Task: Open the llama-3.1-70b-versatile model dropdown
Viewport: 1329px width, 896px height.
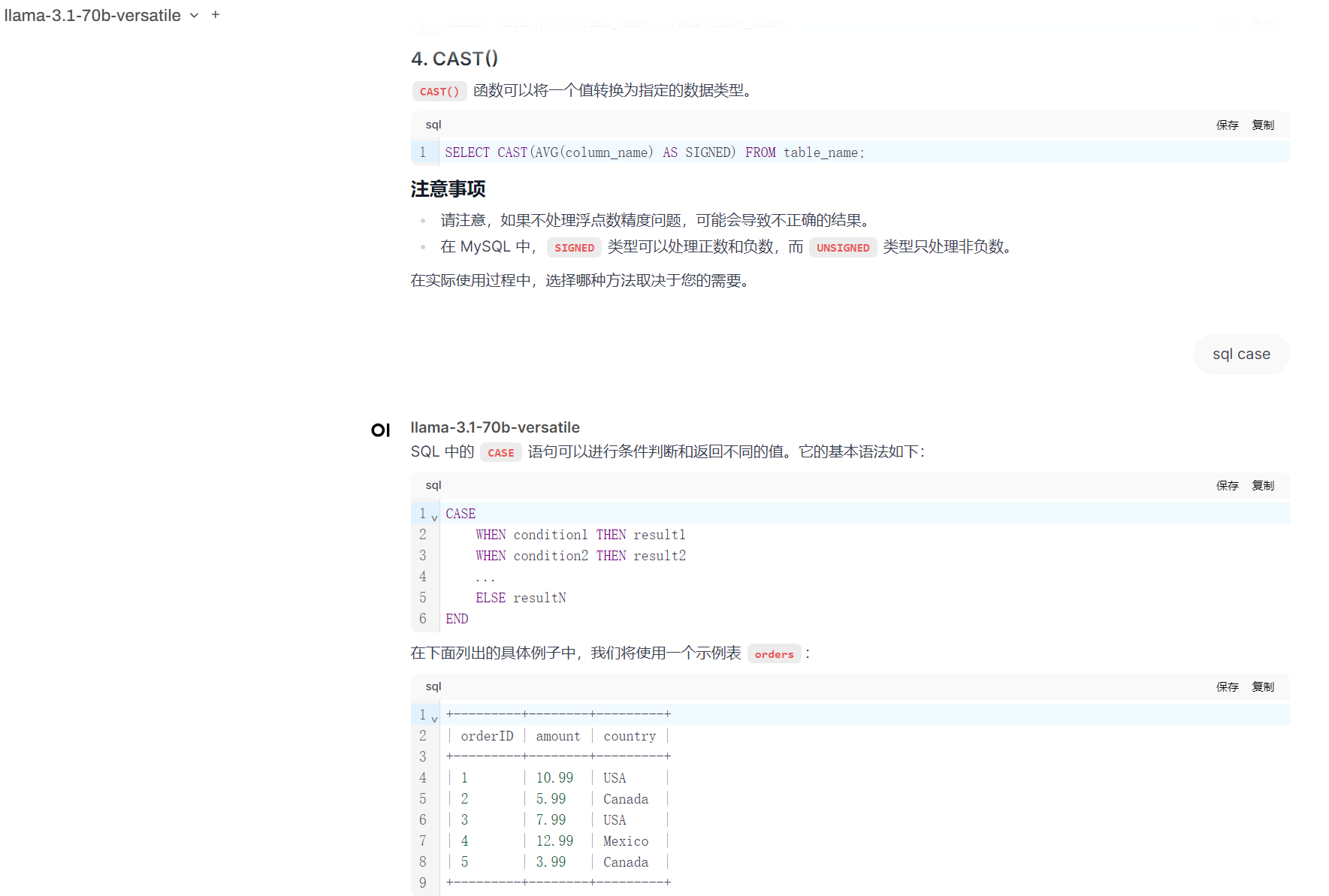Action: [x=193, y=15]
